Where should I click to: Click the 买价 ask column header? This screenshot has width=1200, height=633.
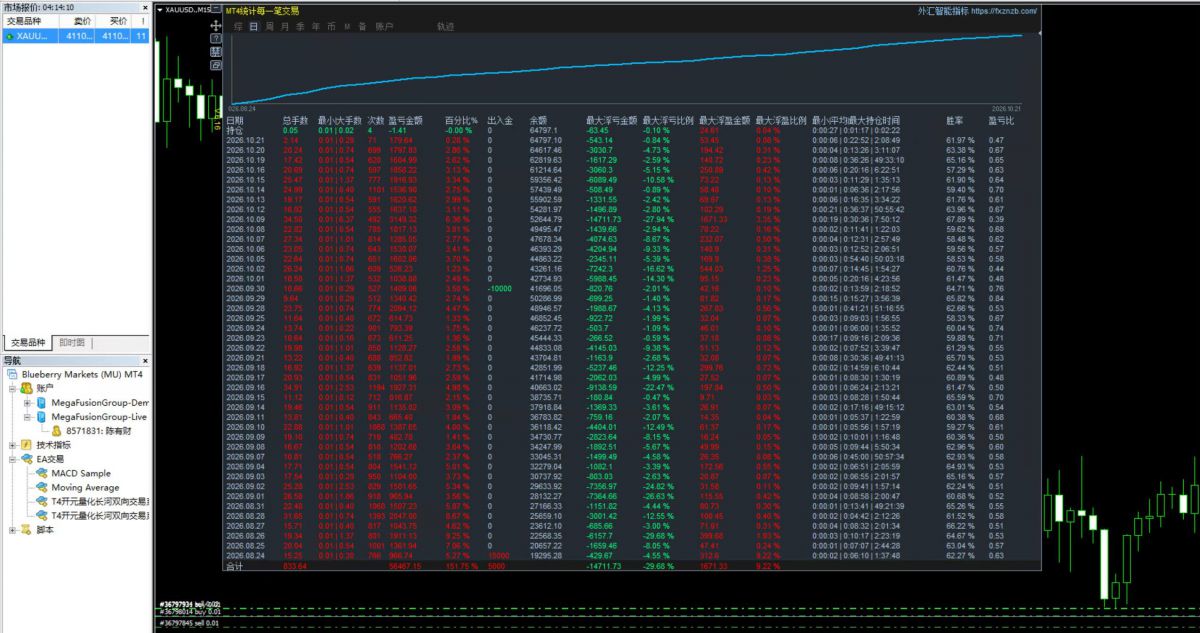tap(115, 20)
